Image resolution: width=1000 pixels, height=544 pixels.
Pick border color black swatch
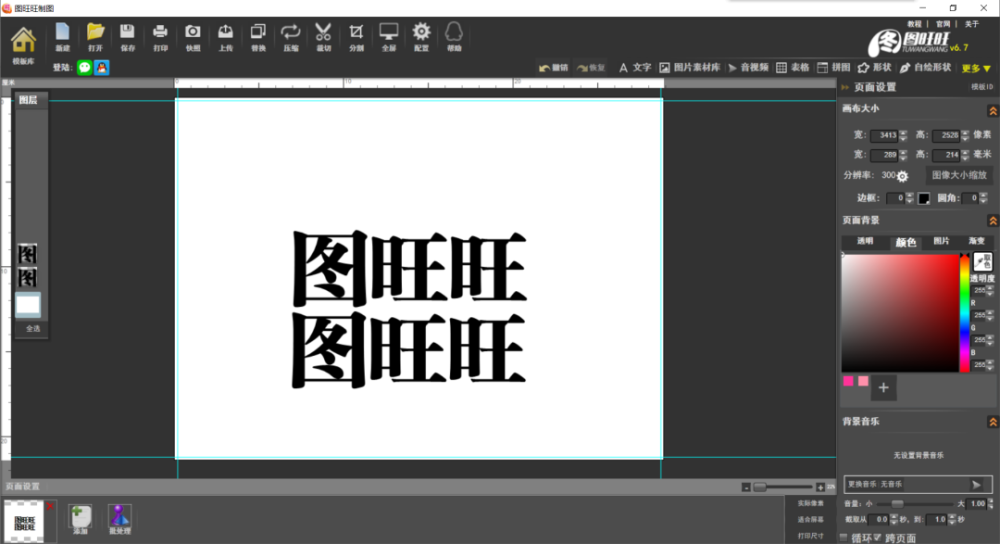click(923, 198)
